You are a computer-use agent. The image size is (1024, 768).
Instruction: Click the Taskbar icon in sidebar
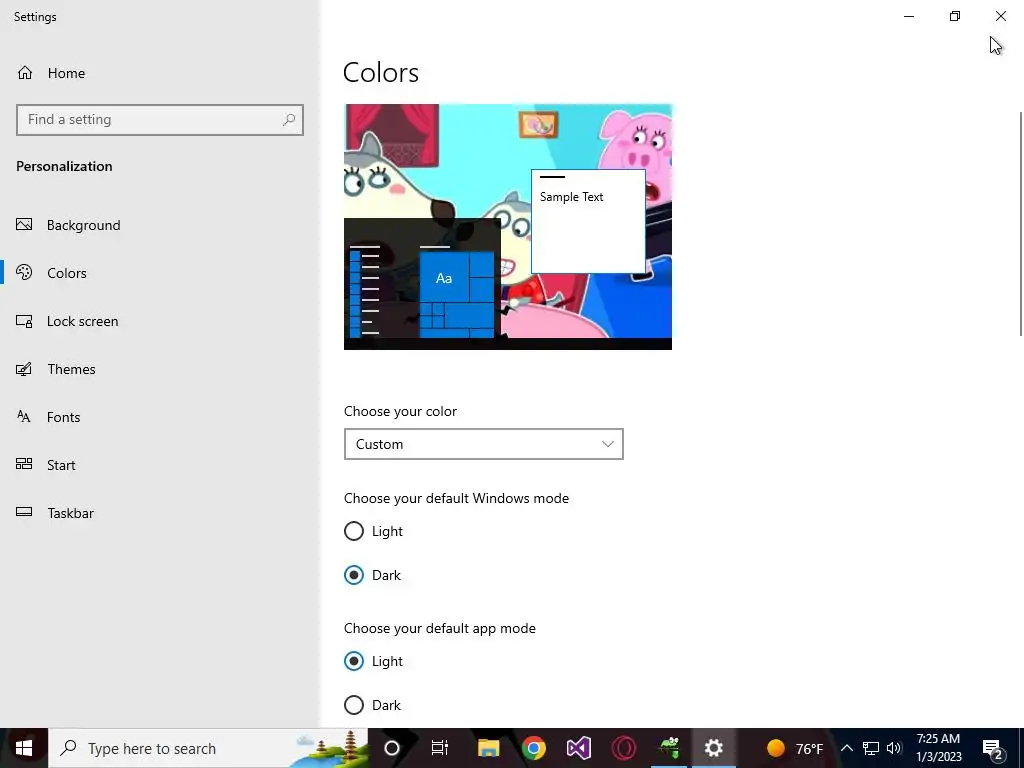[24, 512]
